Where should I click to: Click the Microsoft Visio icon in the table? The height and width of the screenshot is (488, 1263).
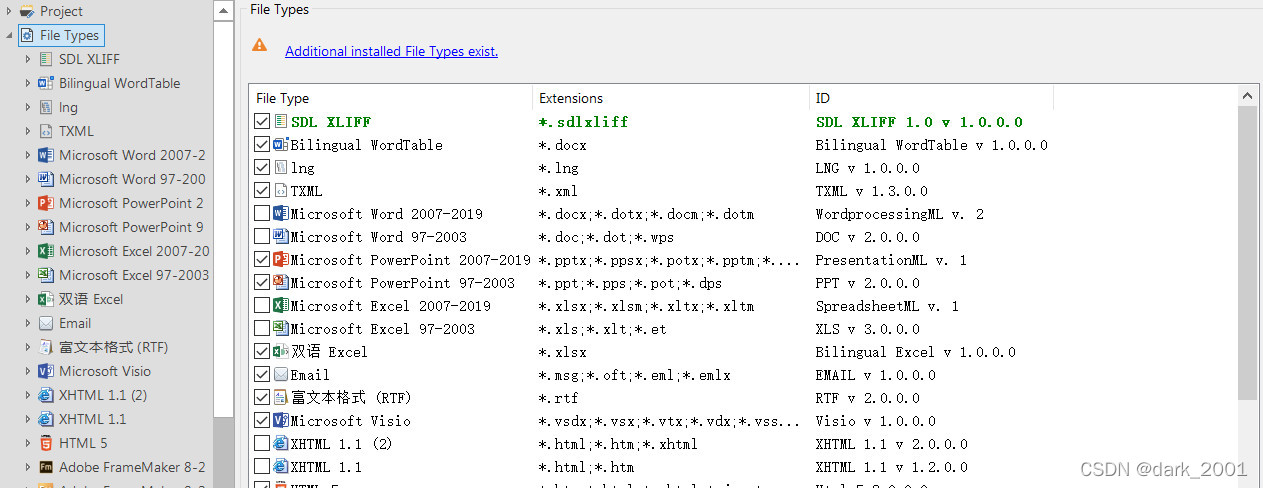click(x=280, y=421)
